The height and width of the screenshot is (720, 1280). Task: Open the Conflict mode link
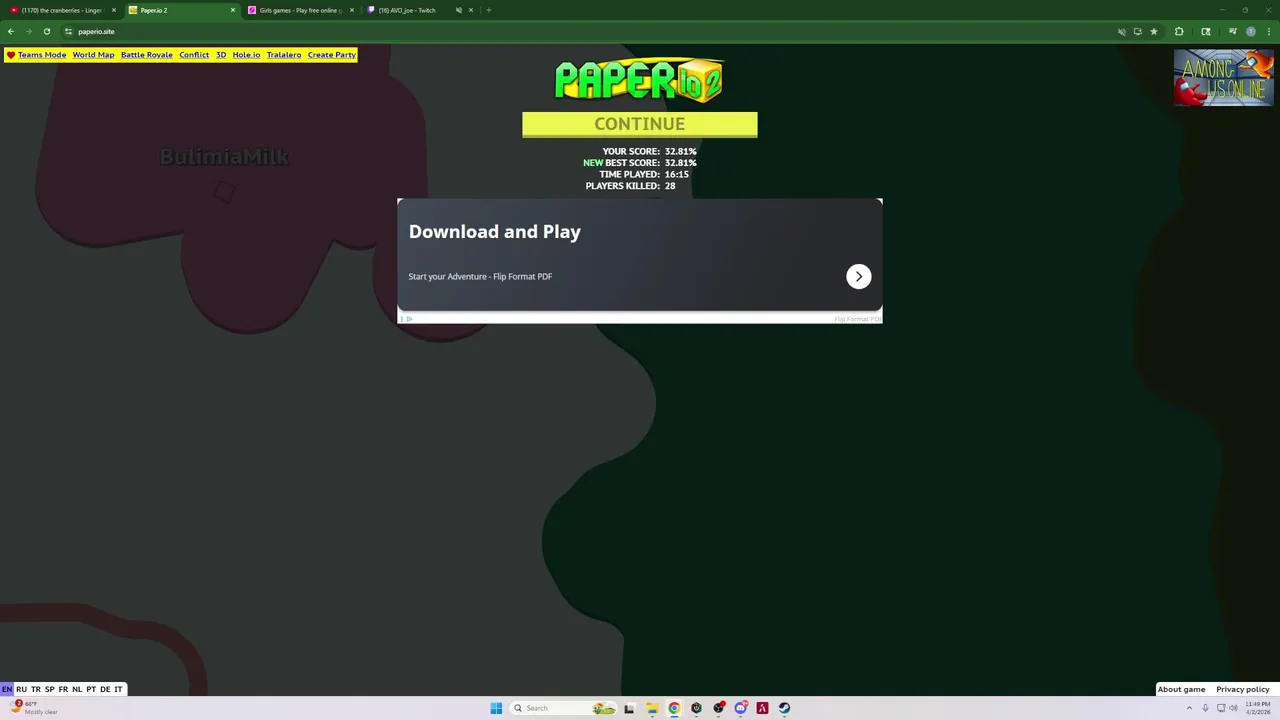coord(194,55)
